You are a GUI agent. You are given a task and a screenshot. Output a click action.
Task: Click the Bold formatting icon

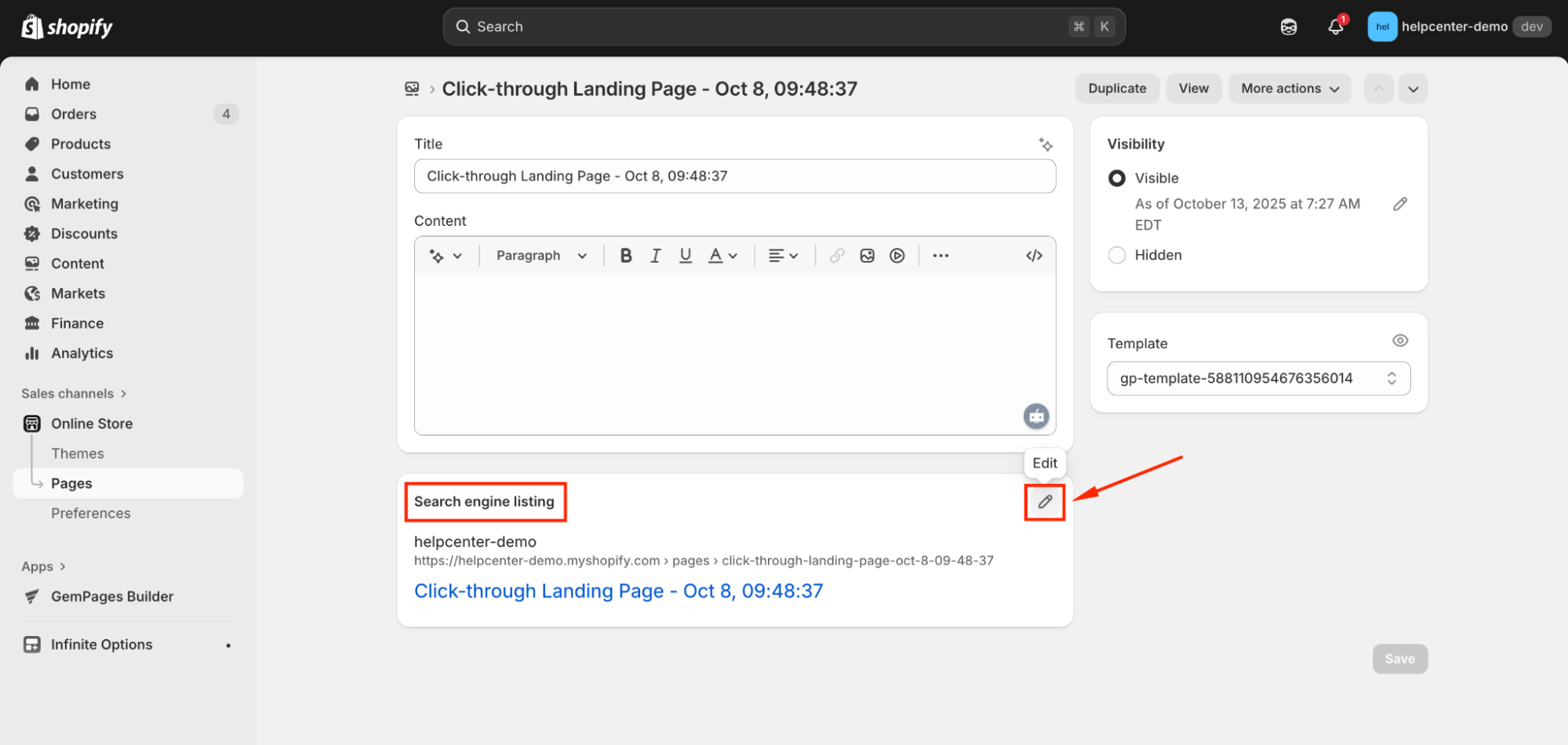(625, 256)
